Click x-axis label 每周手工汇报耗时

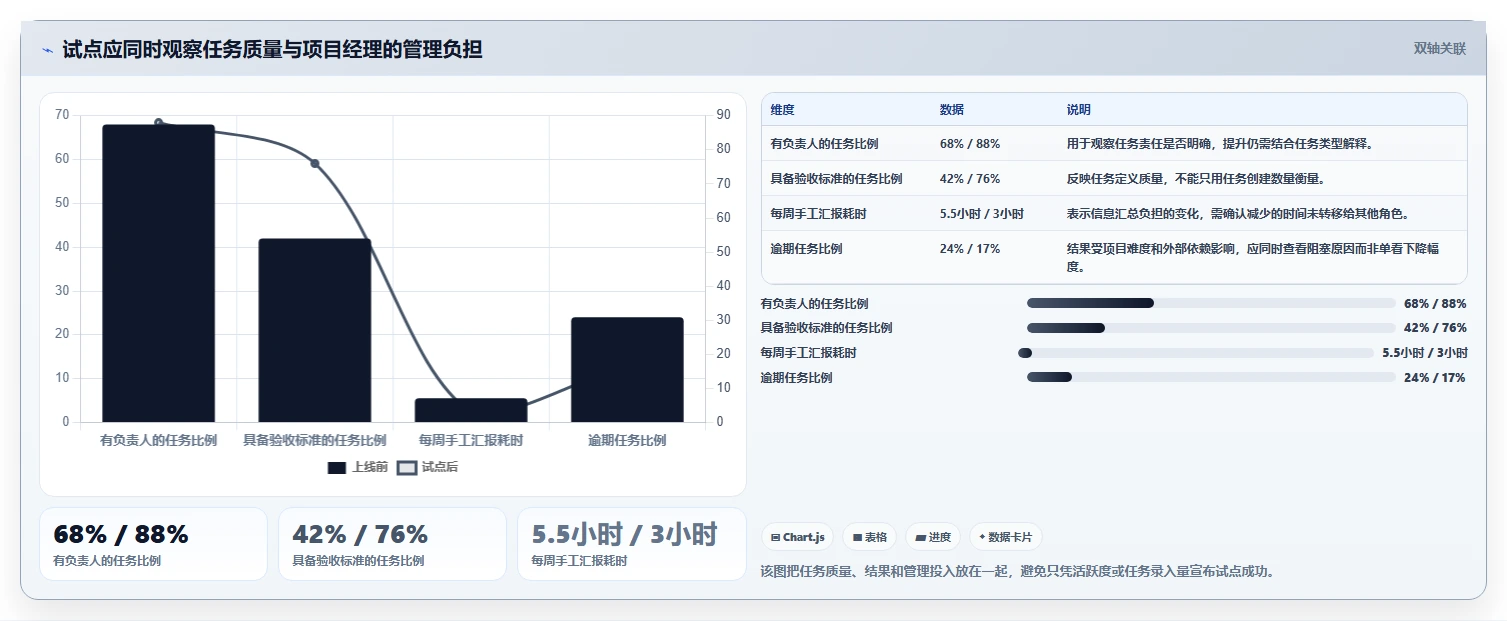pos(471,440)
